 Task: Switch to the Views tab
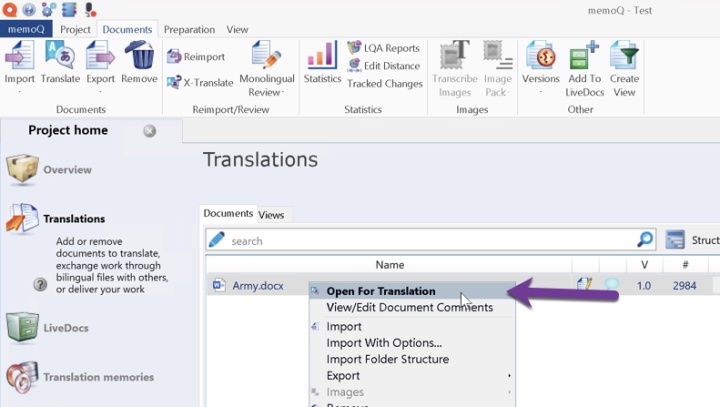271,215
